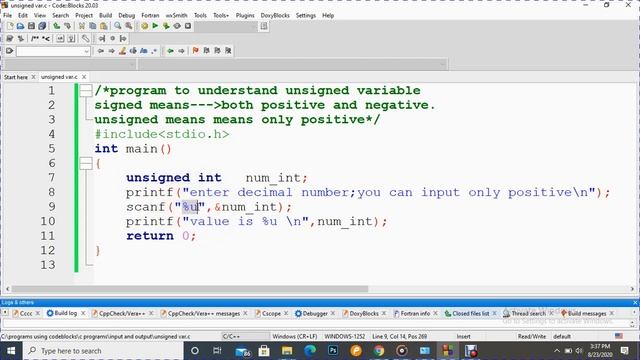Viewport: 640px width, 360px height.
Task: Click the New file toolbar icon
Action: (10, 26)
